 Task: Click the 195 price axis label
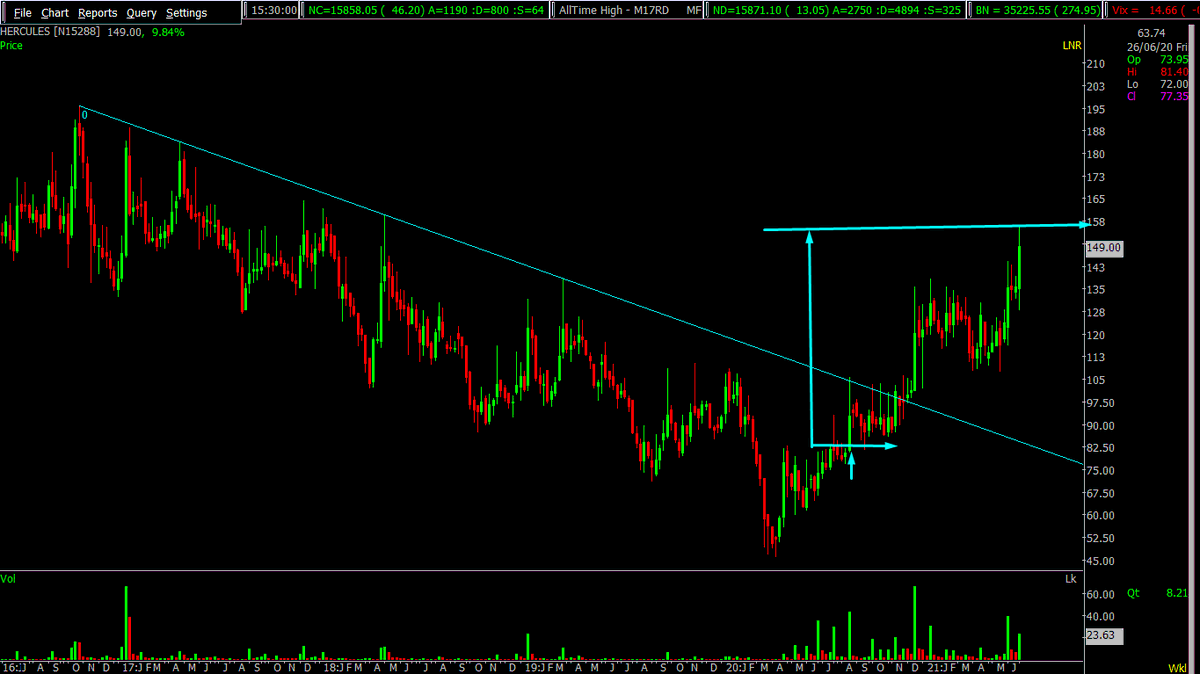coord(1095,109)
